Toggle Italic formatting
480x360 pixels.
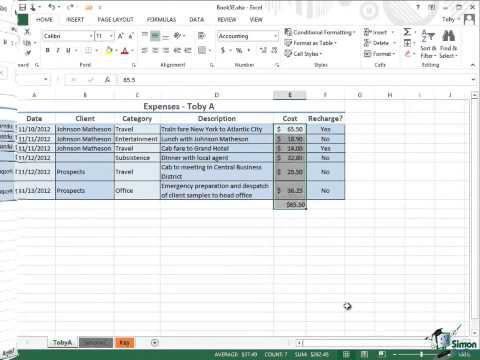coord(58,50)
